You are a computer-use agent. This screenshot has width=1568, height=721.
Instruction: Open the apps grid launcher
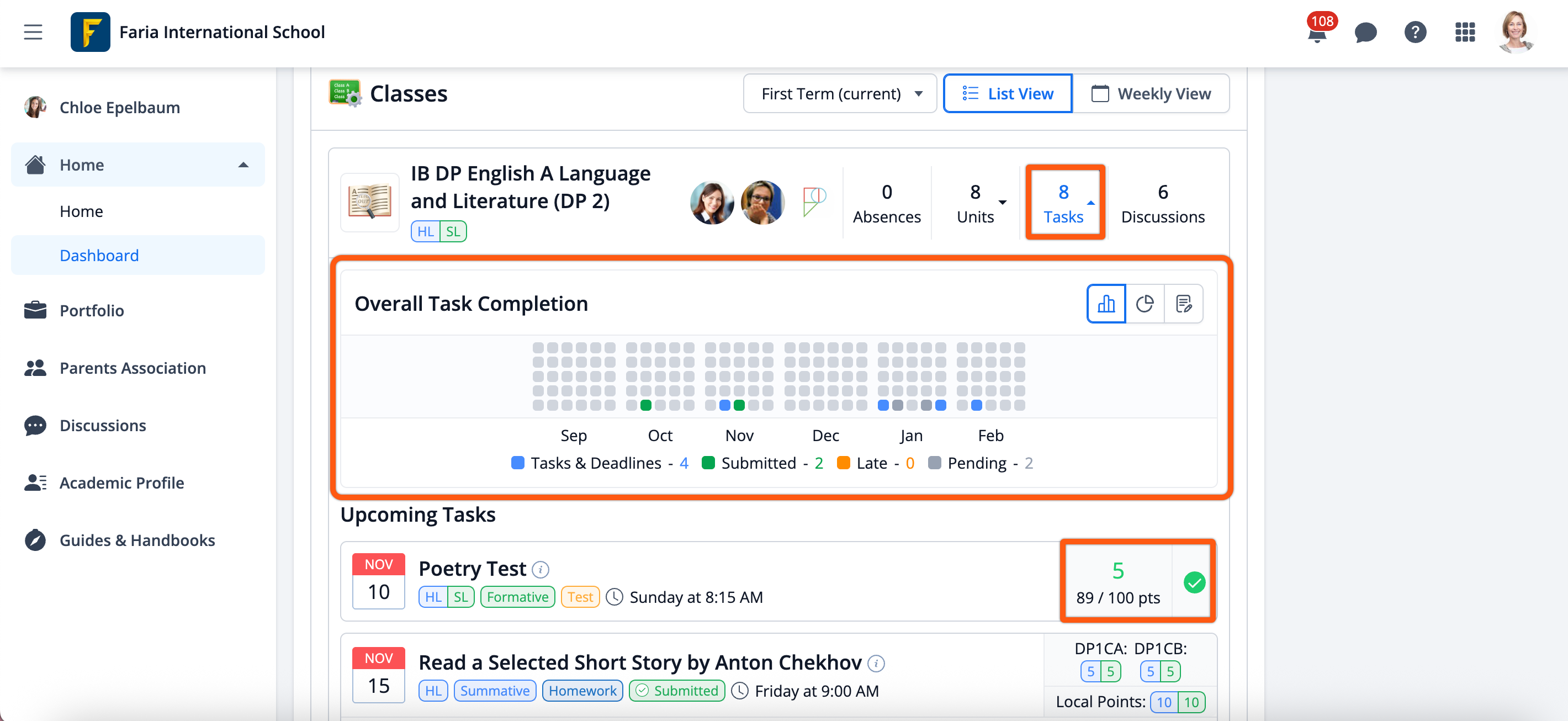pyautogui.click(x=1465, y=33)
